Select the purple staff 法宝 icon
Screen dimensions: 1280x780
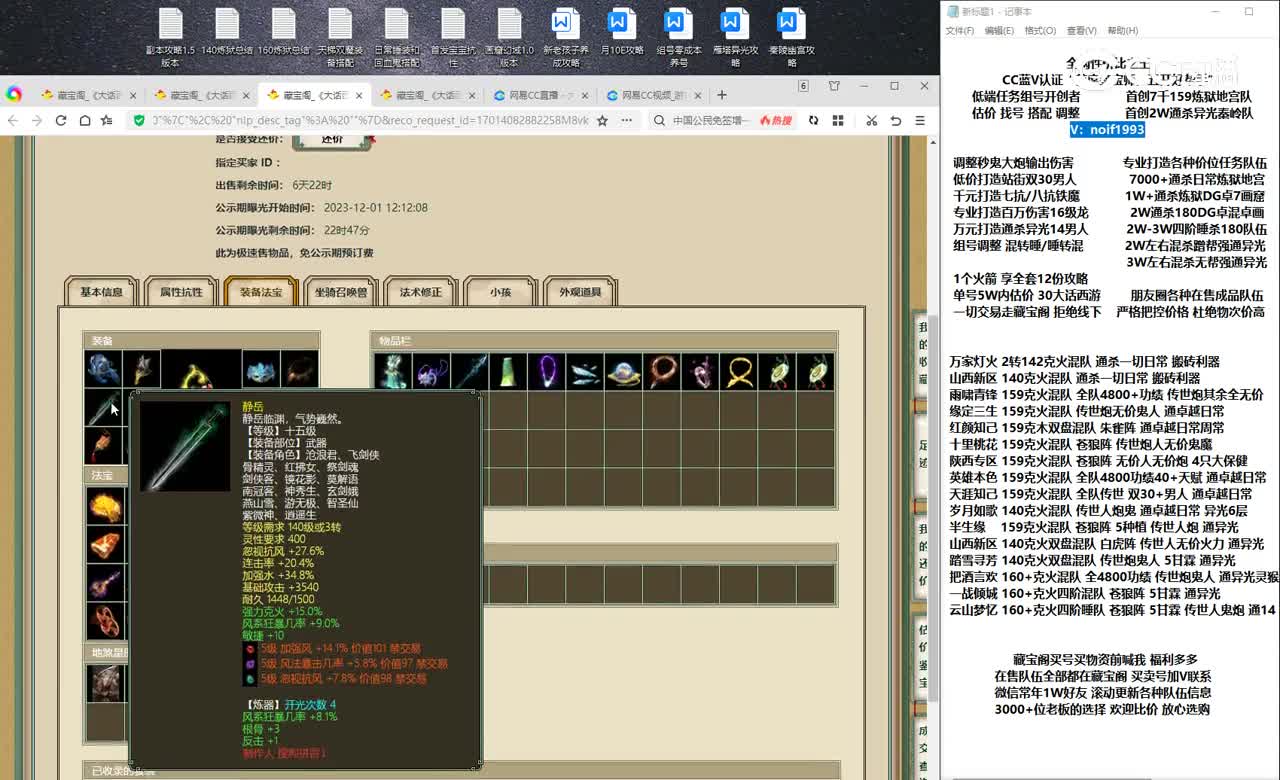click(105, 583)
